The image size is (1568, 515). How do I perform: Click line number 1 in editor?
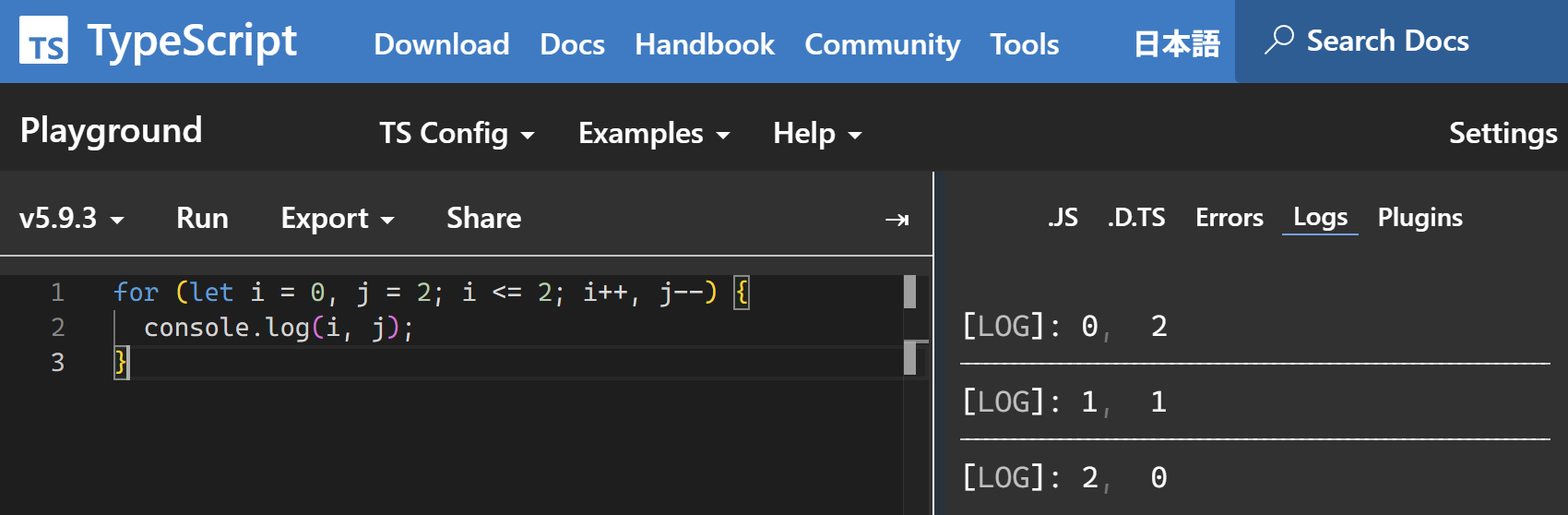click(57, 293)
